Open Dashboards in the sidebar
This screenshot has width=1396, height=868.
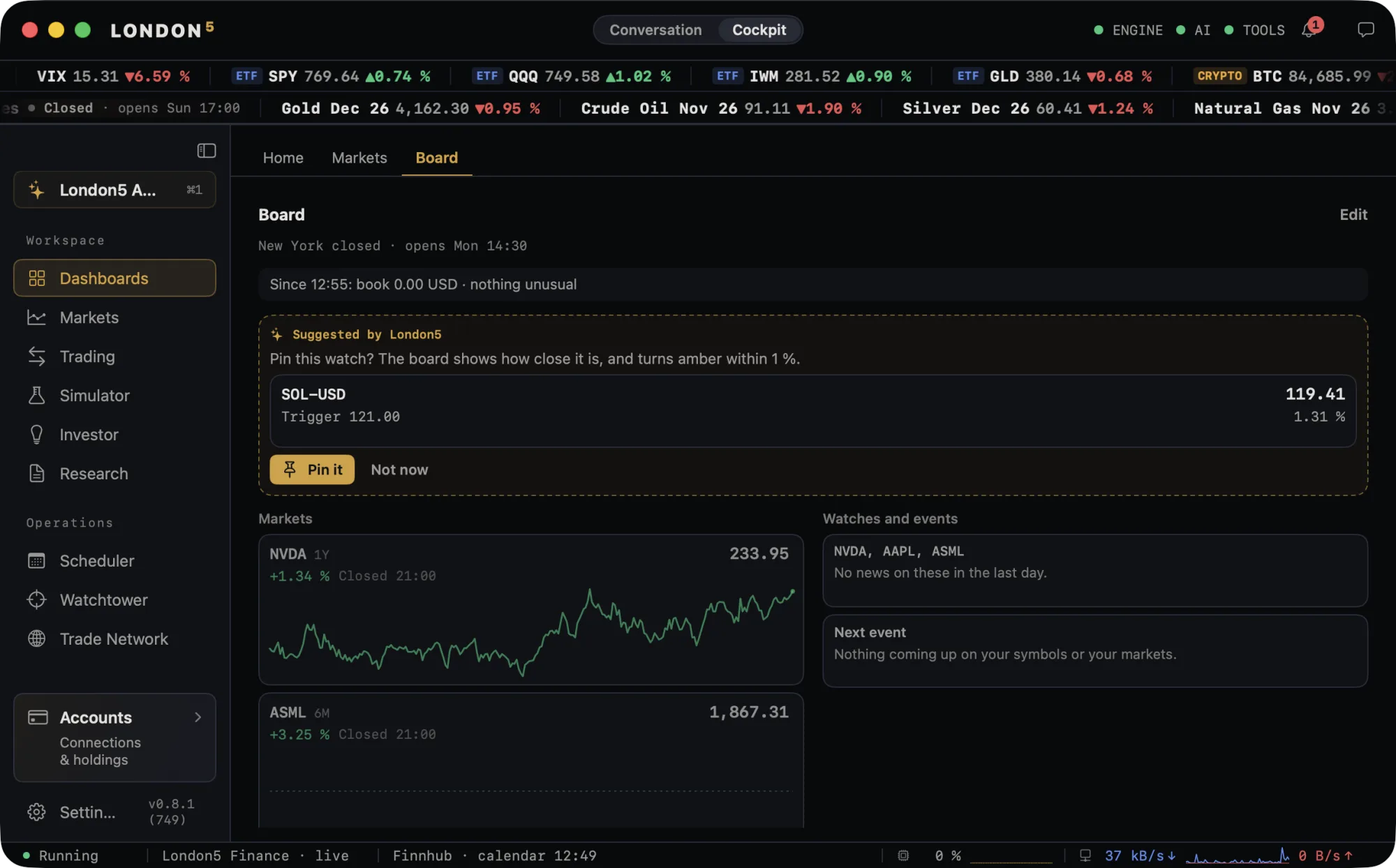[x=114, y=278]
